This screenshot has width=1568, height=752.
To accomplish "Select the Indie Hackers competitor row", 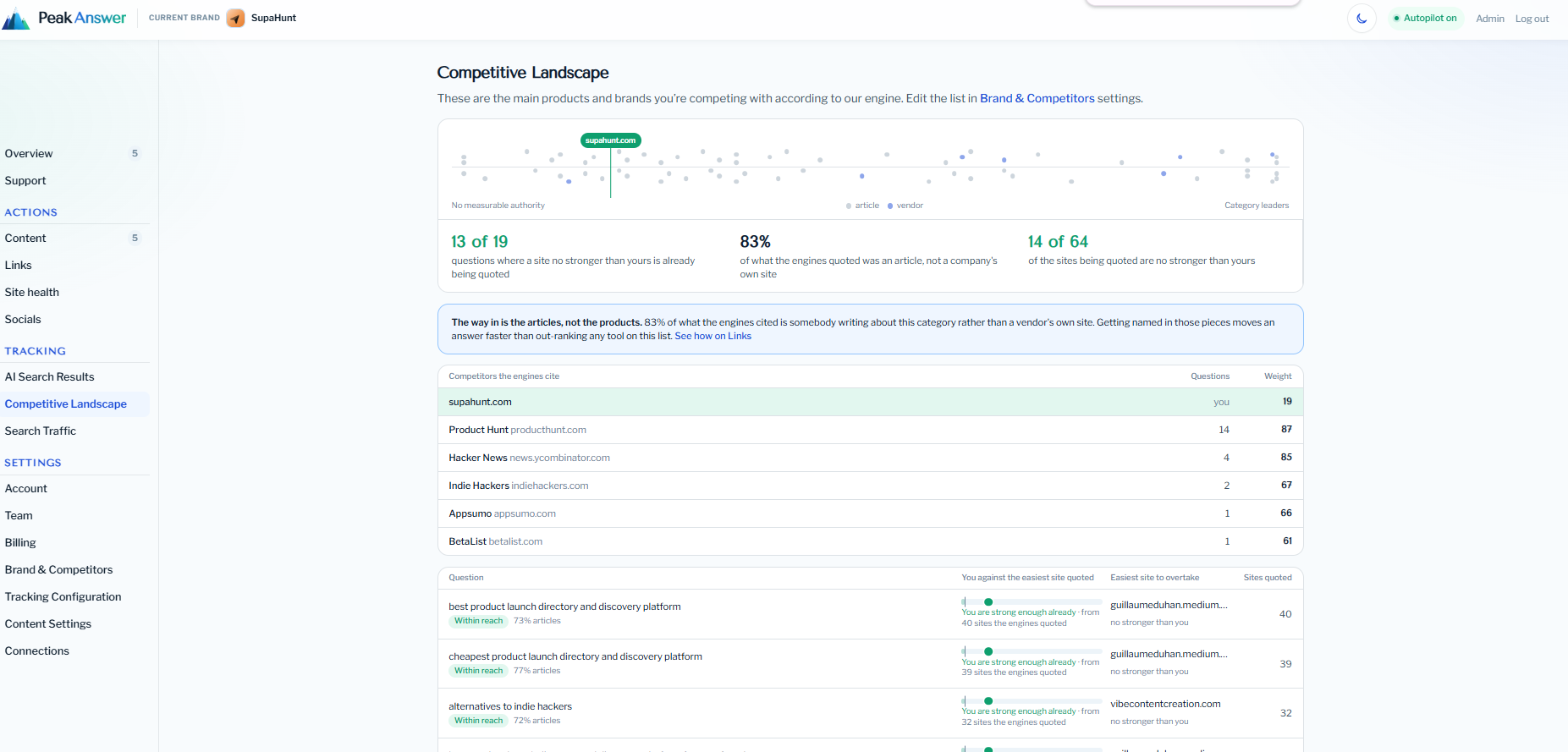I will (x=870, y=486).
